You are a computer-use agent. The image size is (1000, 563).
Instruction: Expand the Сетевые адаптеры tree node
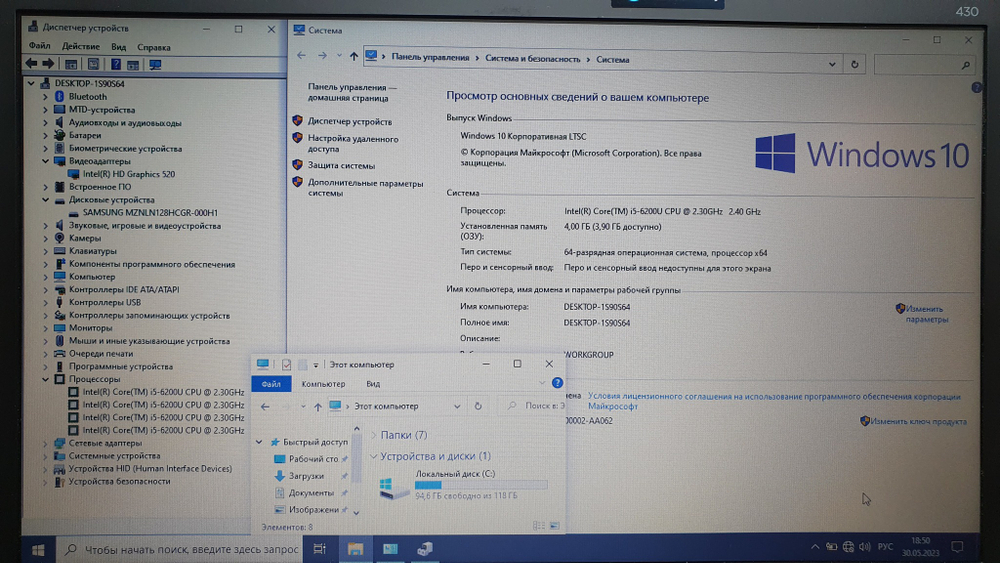[x=45, y=443]
